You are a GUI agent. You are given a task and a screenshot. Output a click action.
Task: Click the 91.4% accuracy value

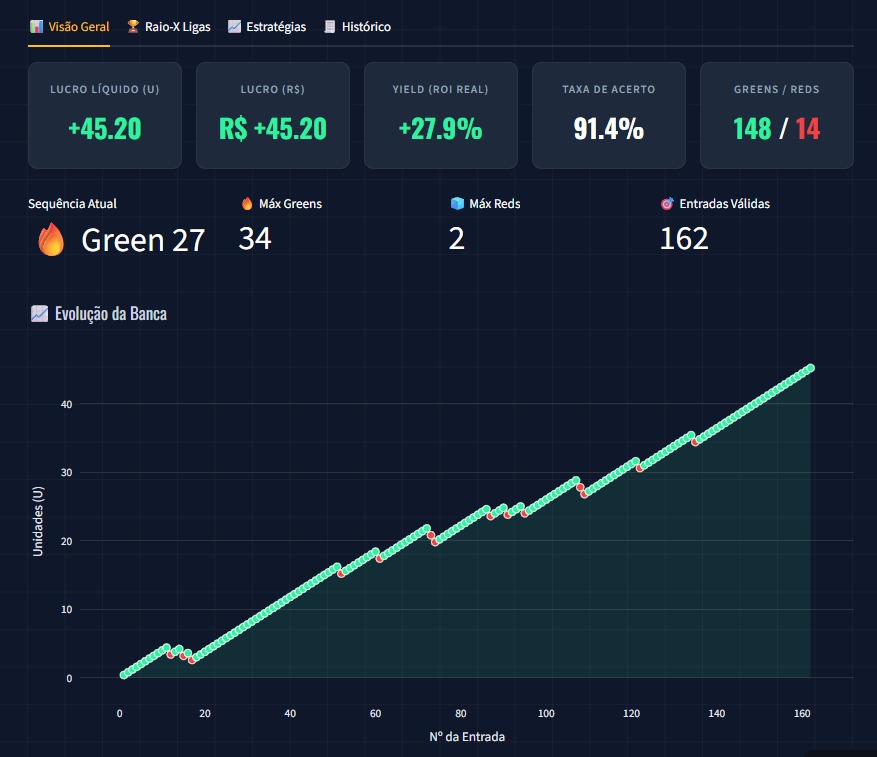609,129
